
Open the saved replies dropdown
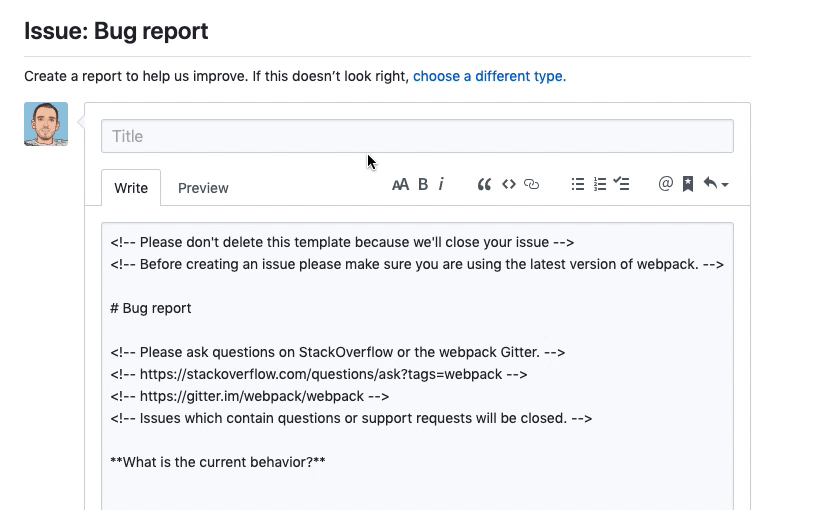(715, 184)
